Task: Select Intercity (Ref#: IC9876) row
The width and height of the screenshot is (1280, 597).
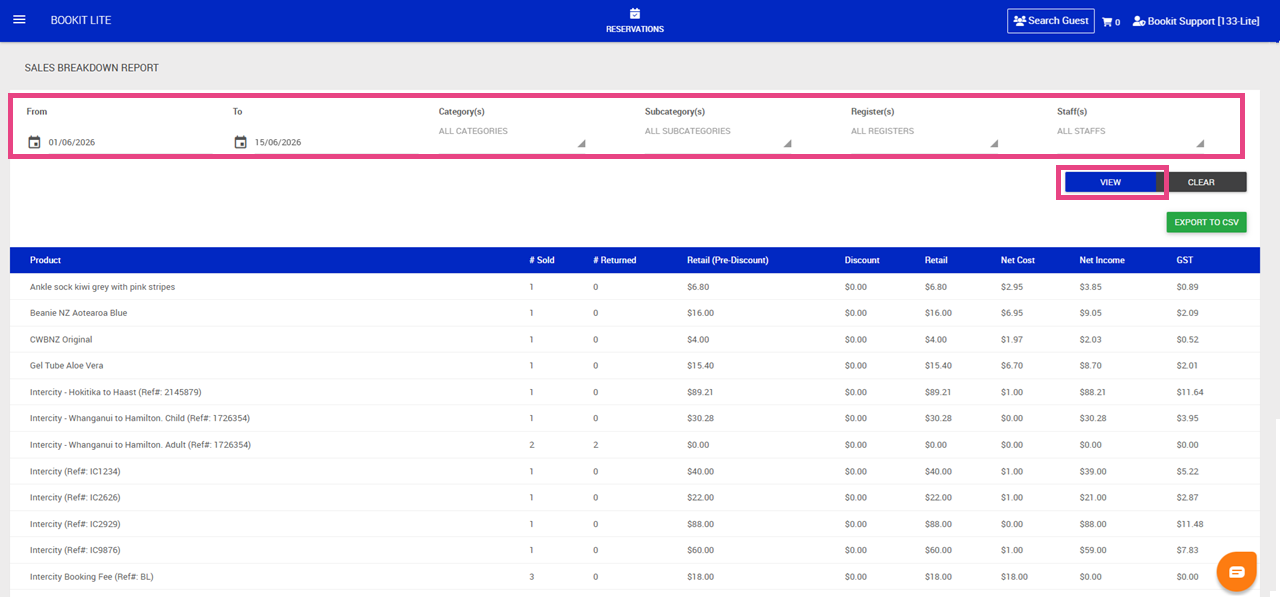Action: pos(635,550)
